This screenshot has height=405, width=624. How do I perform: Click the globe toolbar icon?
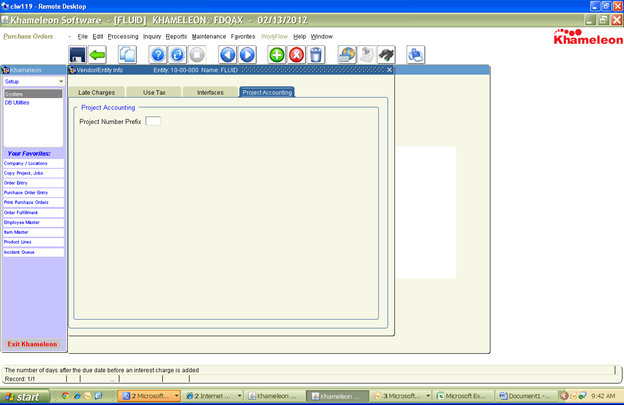347,55
